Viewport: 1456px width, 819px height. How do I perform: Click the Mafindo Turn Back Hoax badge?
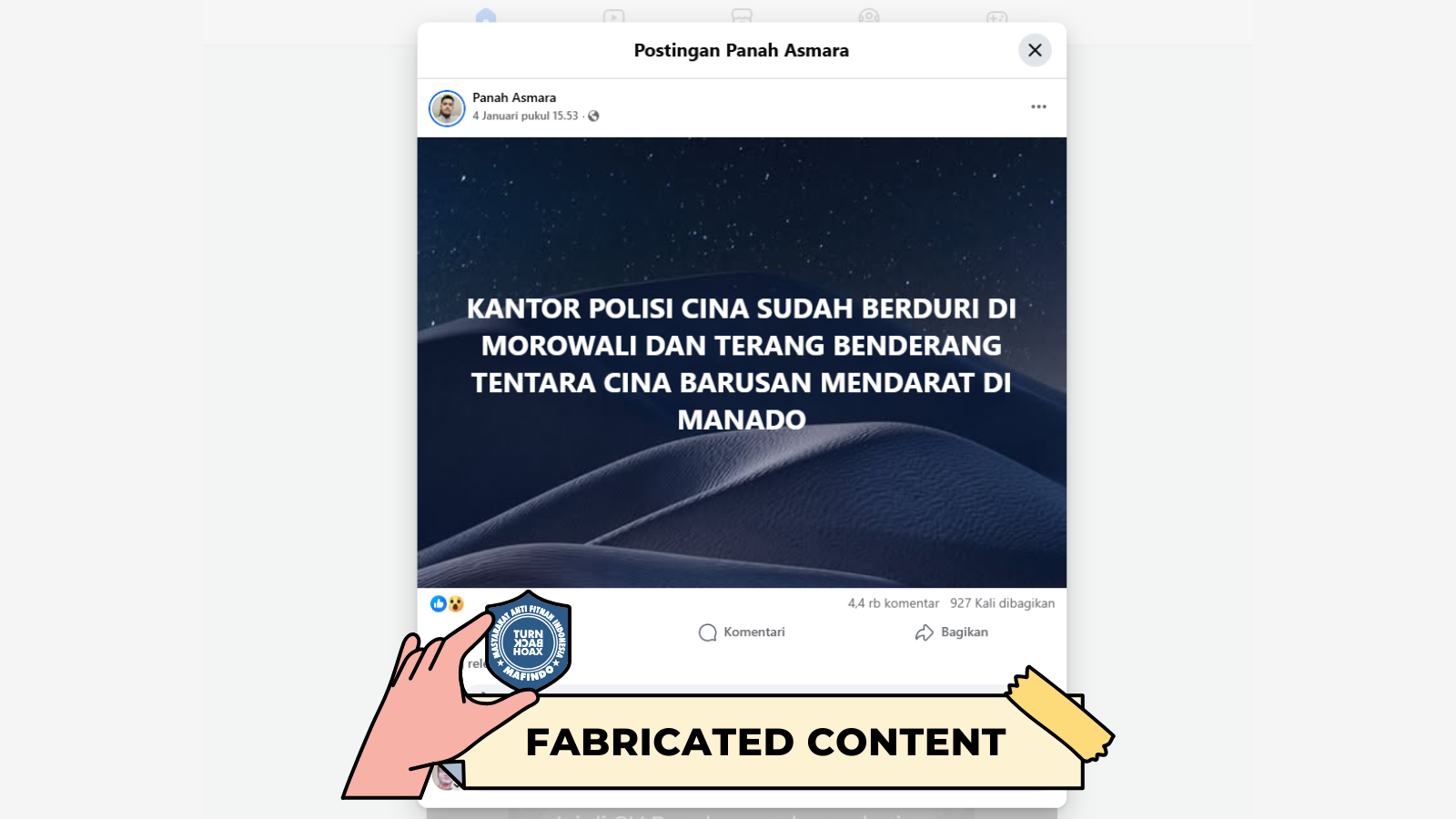coord(528,642)
